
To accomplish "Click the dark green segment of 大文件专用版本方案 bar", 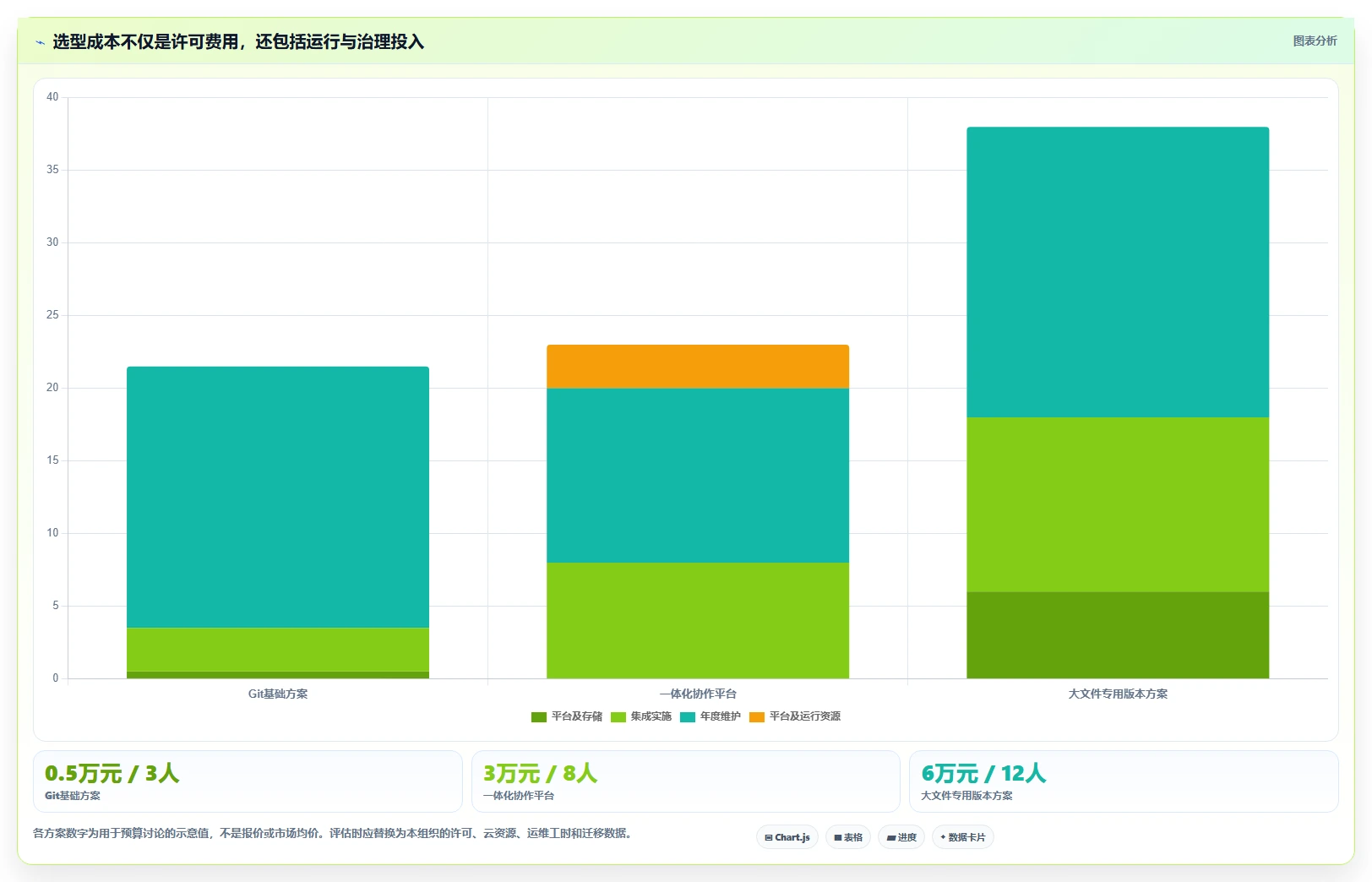I will (x=1118, y=634).
